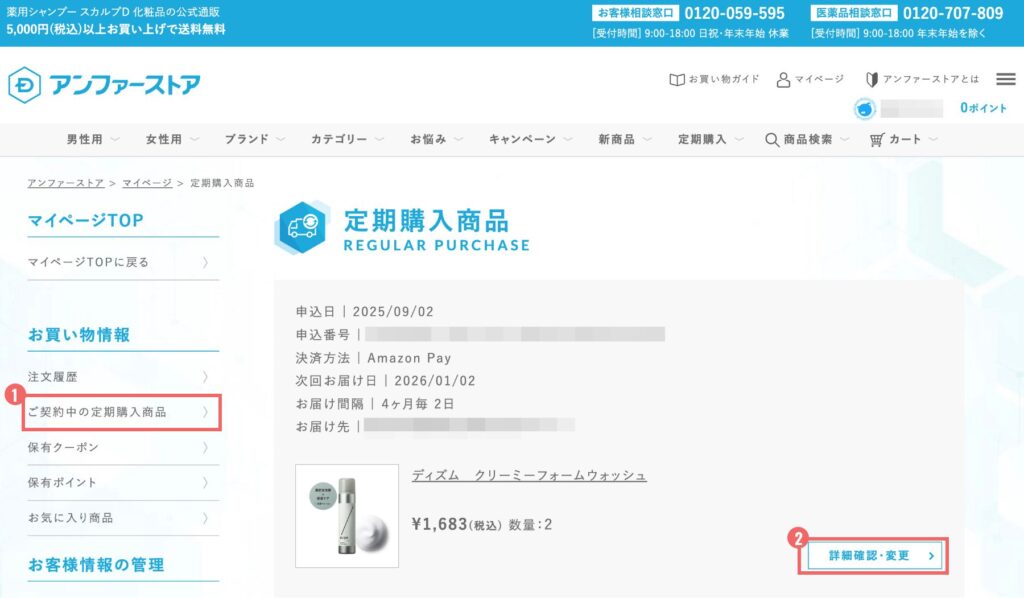Open the 新商品 menu
This screenshot has height=598, width=1024.
616,139
